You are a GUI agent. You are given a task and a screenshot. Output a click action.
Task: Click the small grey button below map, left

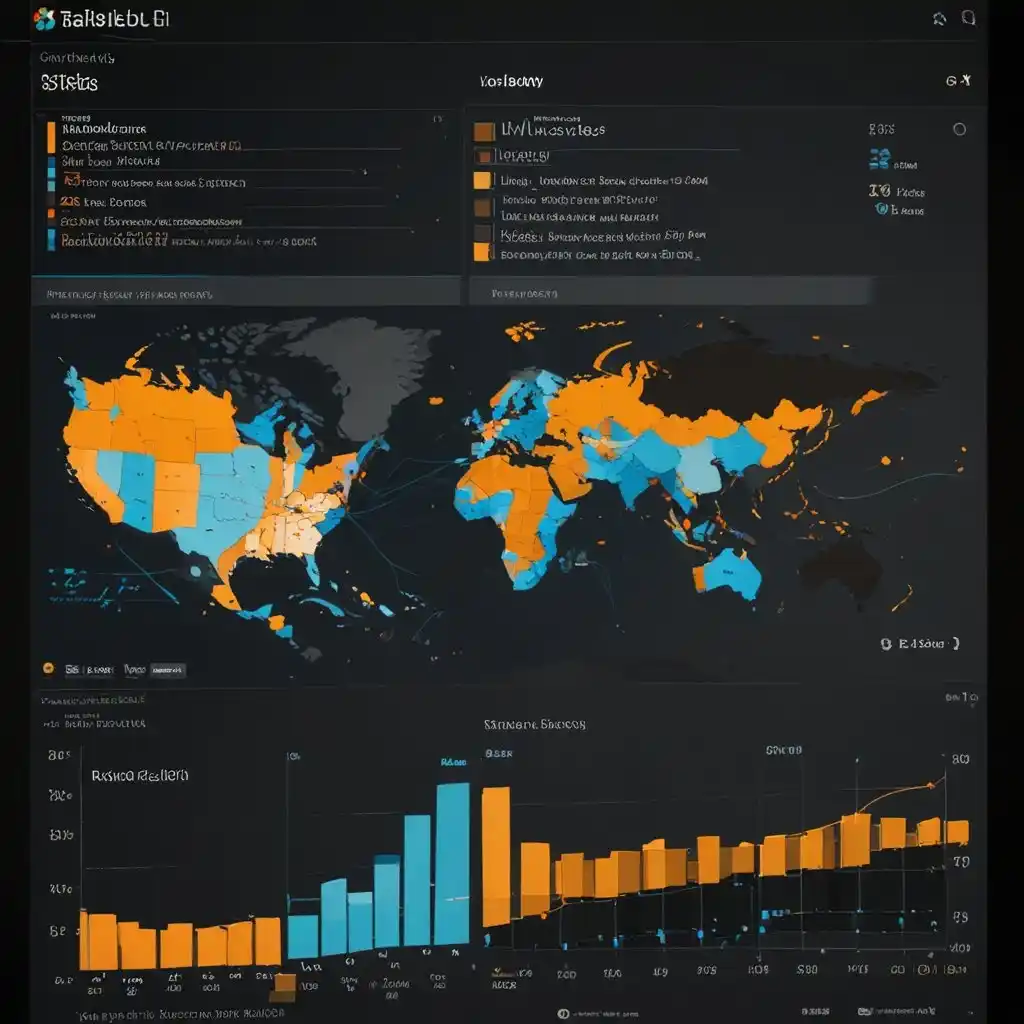pos(168,670)
